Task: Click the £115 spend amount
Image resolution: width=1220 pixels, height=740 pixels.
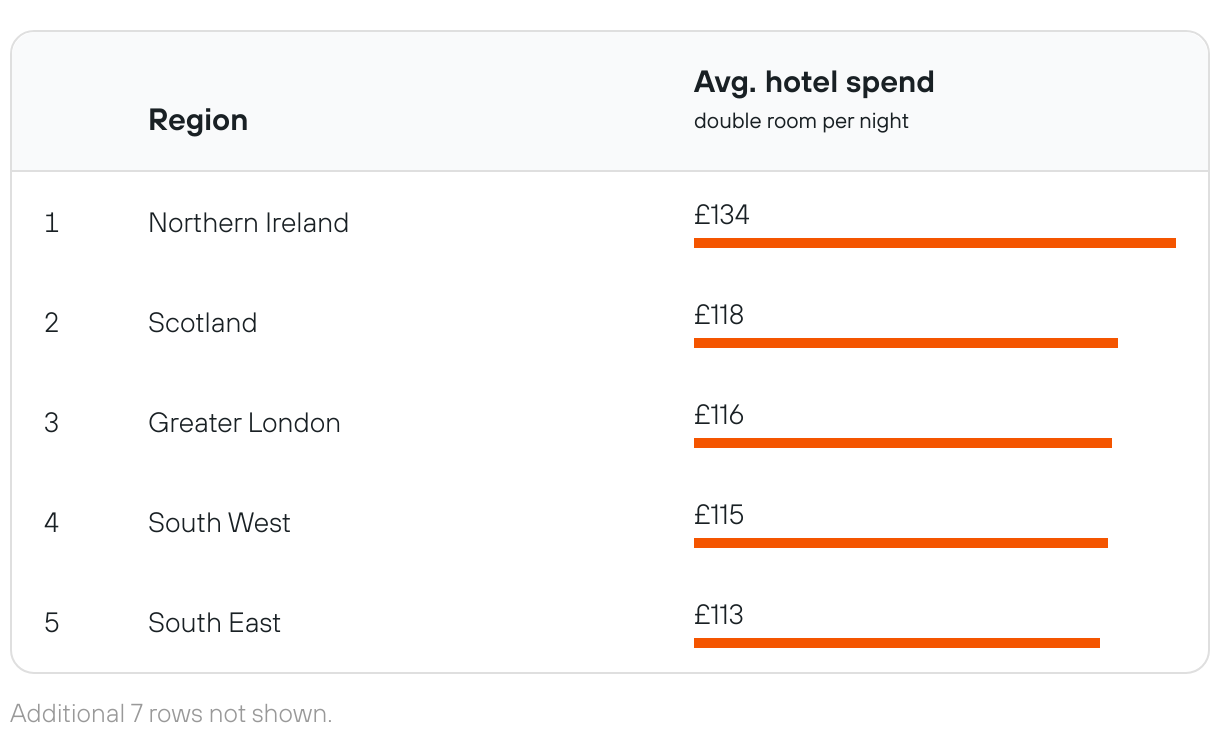Action: 719,515
